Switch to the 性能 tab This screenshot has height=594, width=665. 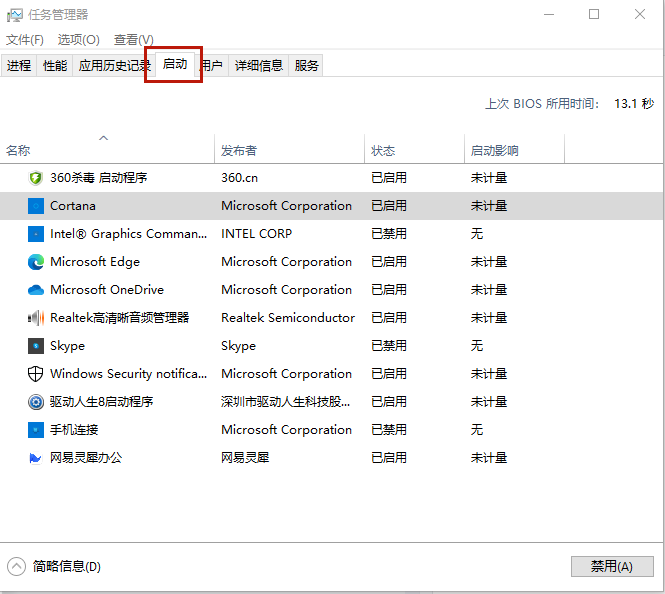55,65
